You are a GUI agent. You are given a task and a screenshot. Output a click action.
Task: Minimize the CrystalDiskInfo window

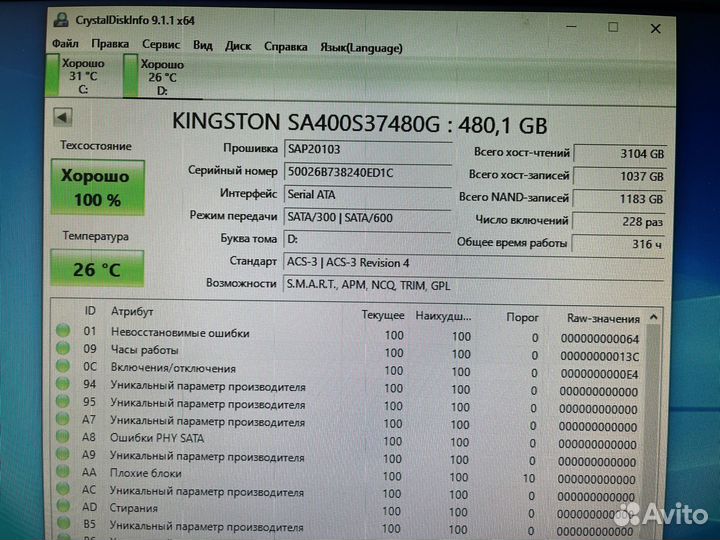tap(571, 27)
